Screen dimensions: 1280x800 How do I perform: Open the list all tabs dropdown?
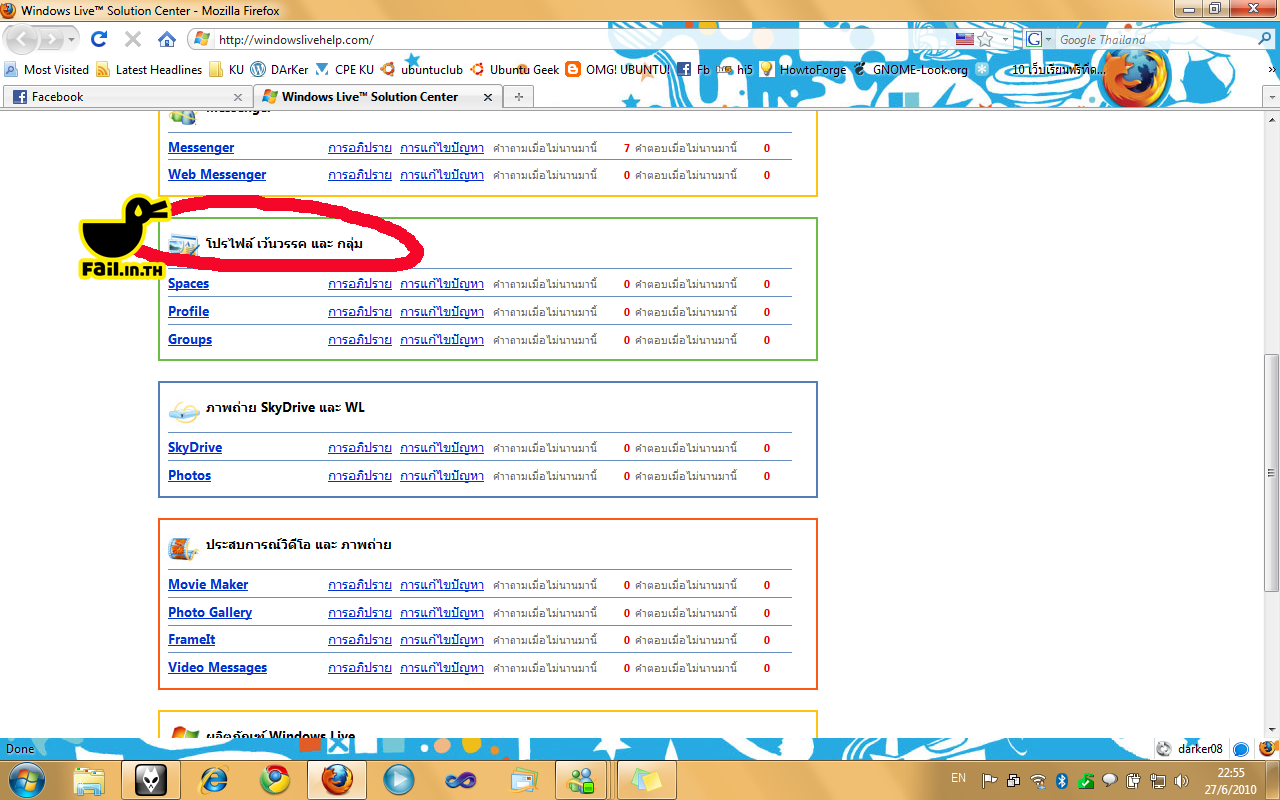pos(1271,97)
